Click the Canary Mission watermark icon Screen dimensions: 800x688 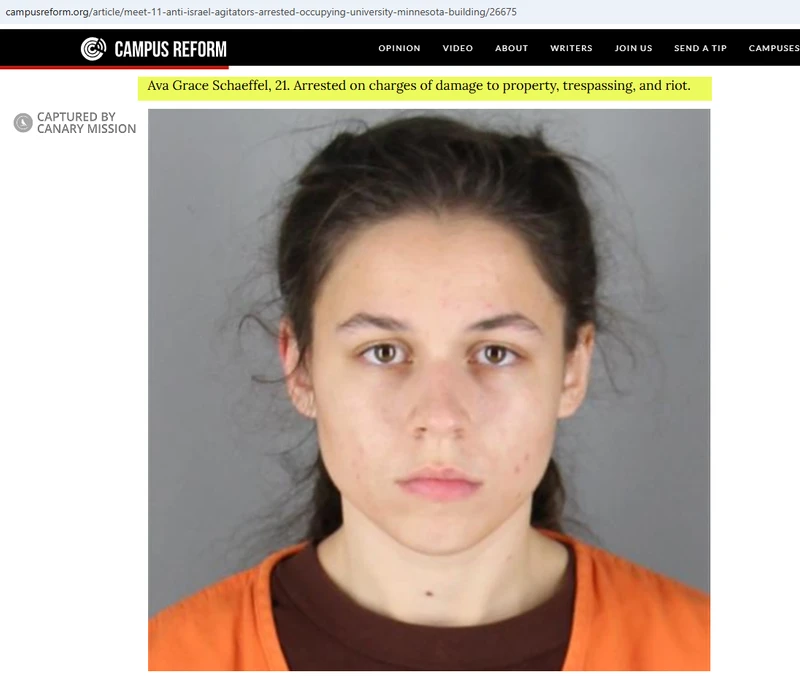point(23,122)
